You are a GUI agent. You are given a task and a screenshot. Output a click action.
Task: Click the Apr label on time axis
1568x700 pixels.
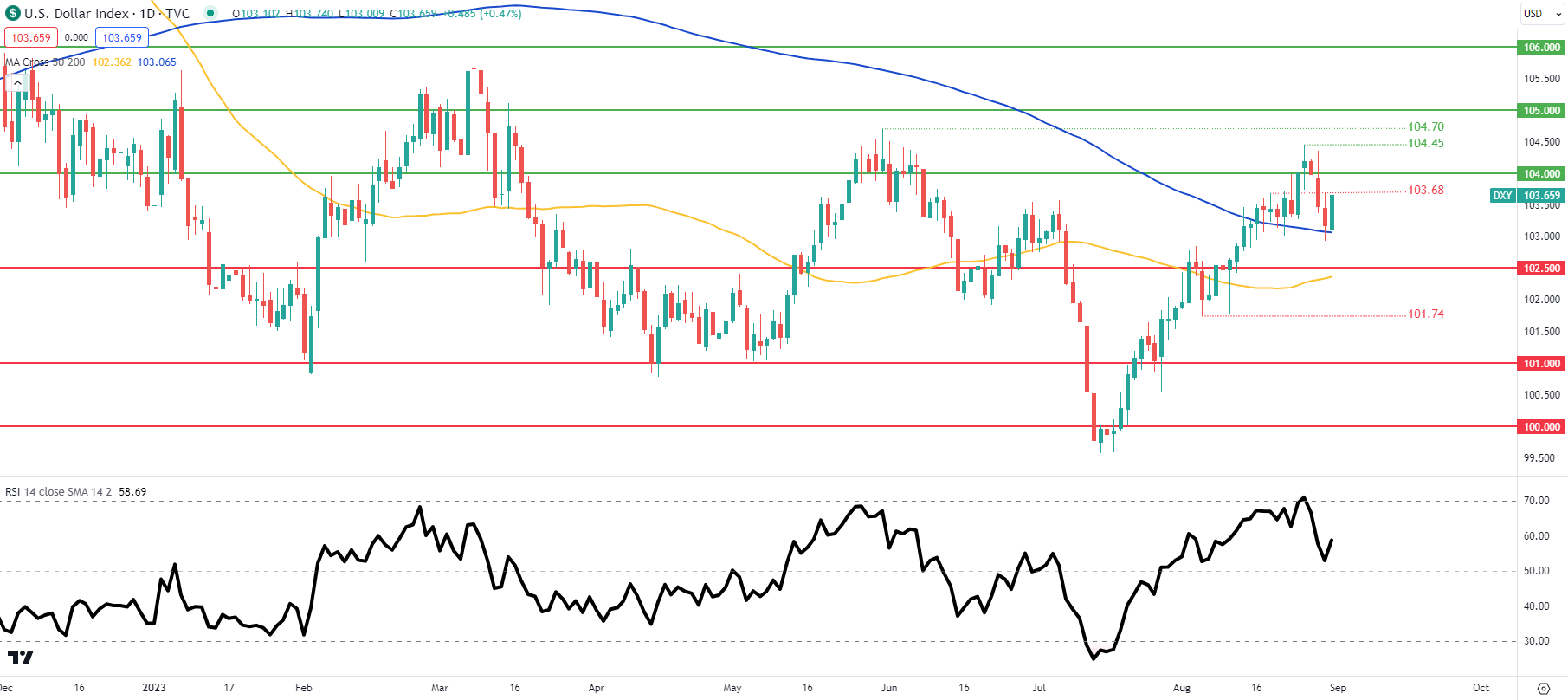[x=597, y=688]
